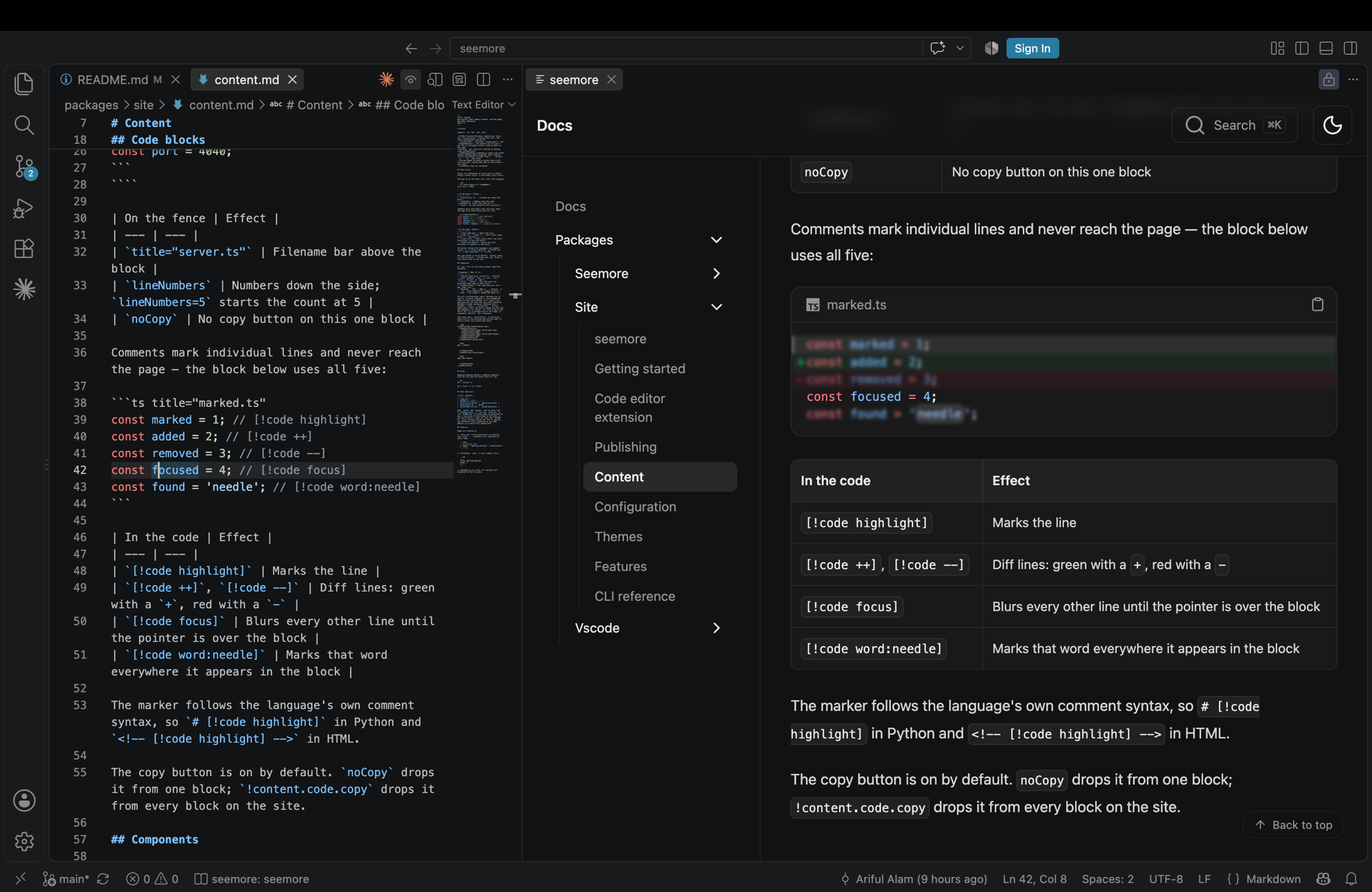Change file encoding UTF-8
Viewport: 1372px width, 892px height.
1166,879
